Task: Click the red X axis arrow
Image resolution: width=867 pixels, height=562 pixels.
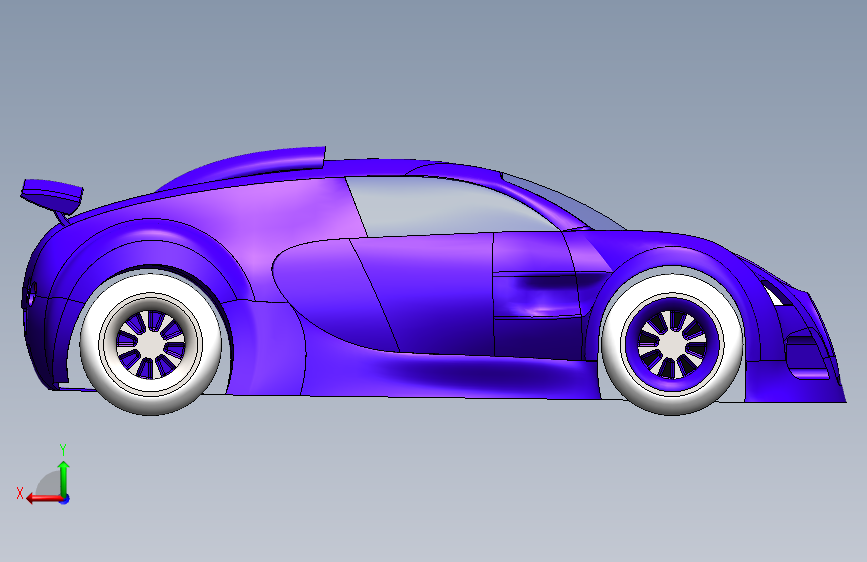Action: [44, 498]
